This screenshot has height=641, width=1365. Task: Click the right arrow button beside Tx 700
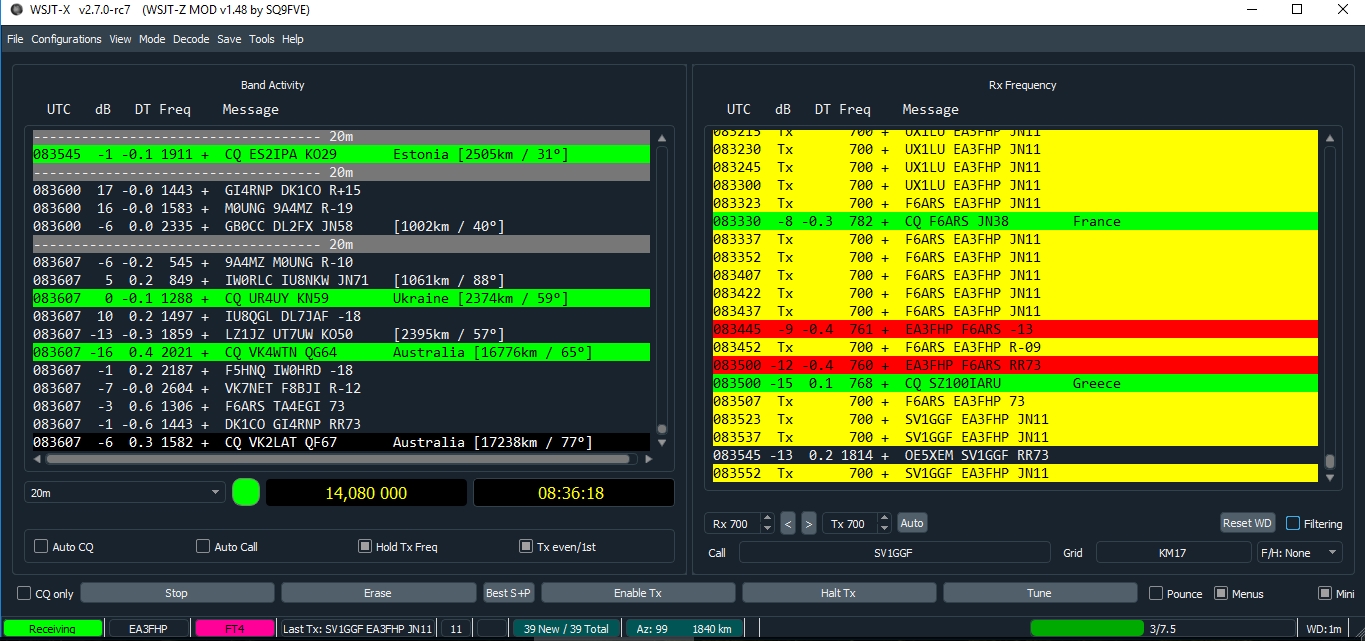(x=809, y=523)
